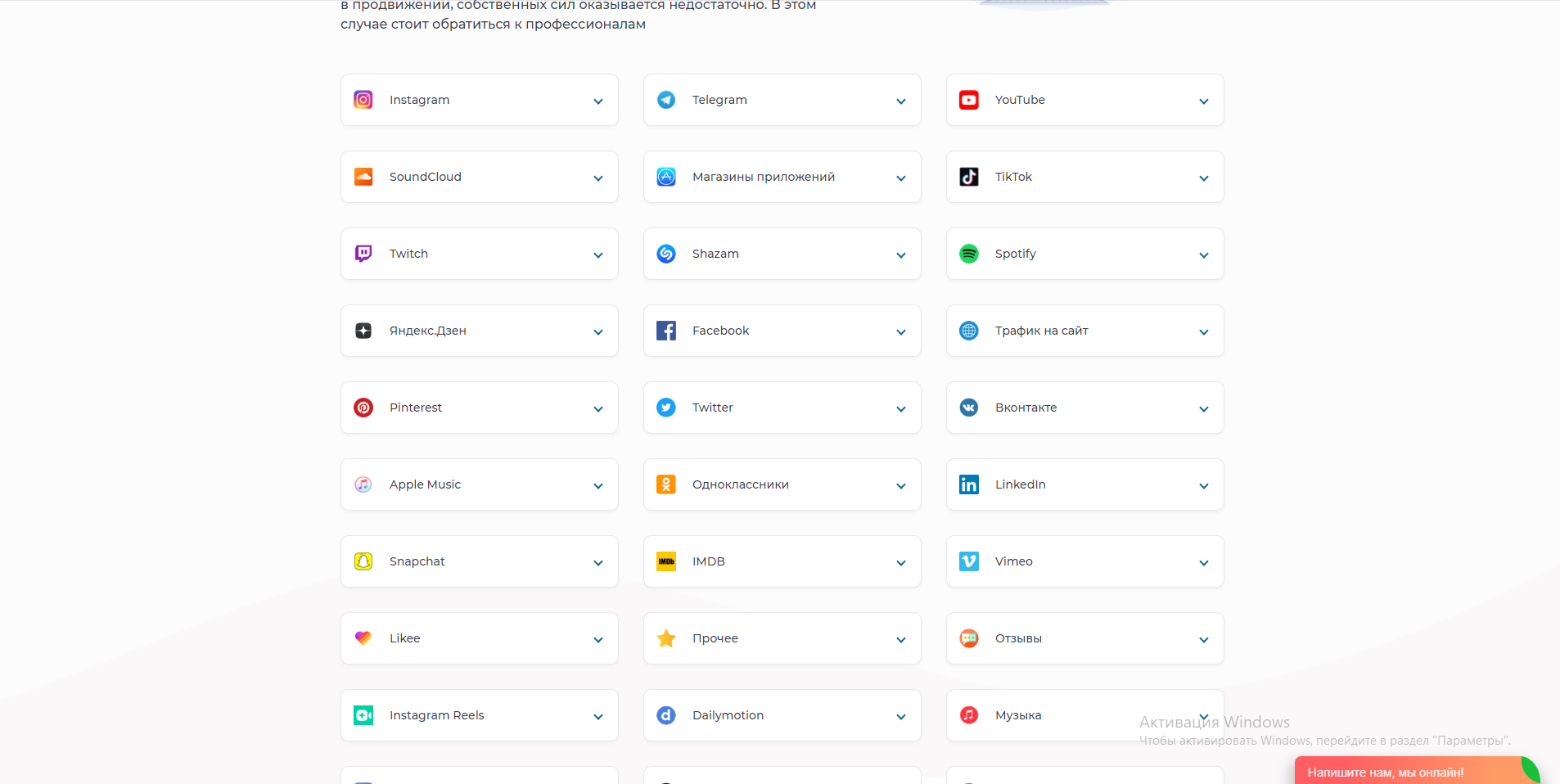The width and height of the screenshot is (1560, 784).
Task: Expand the Instagram chevron arrow
Action: coord(598,101)
